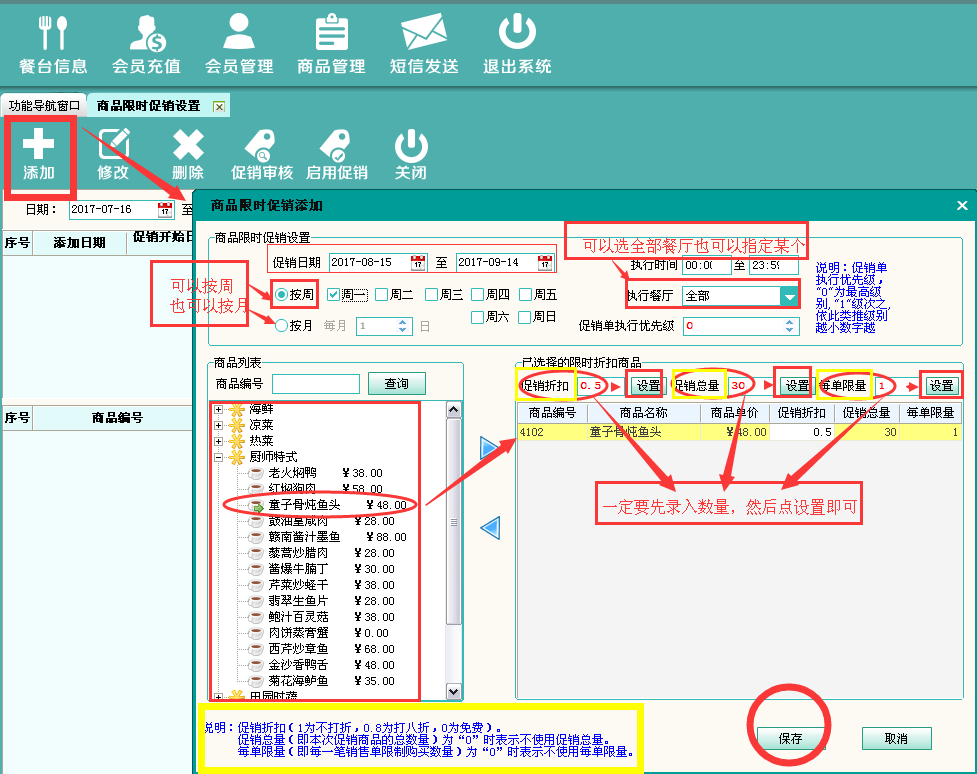
Task: Select the 按月 radio button
Action: coord(282,325)
